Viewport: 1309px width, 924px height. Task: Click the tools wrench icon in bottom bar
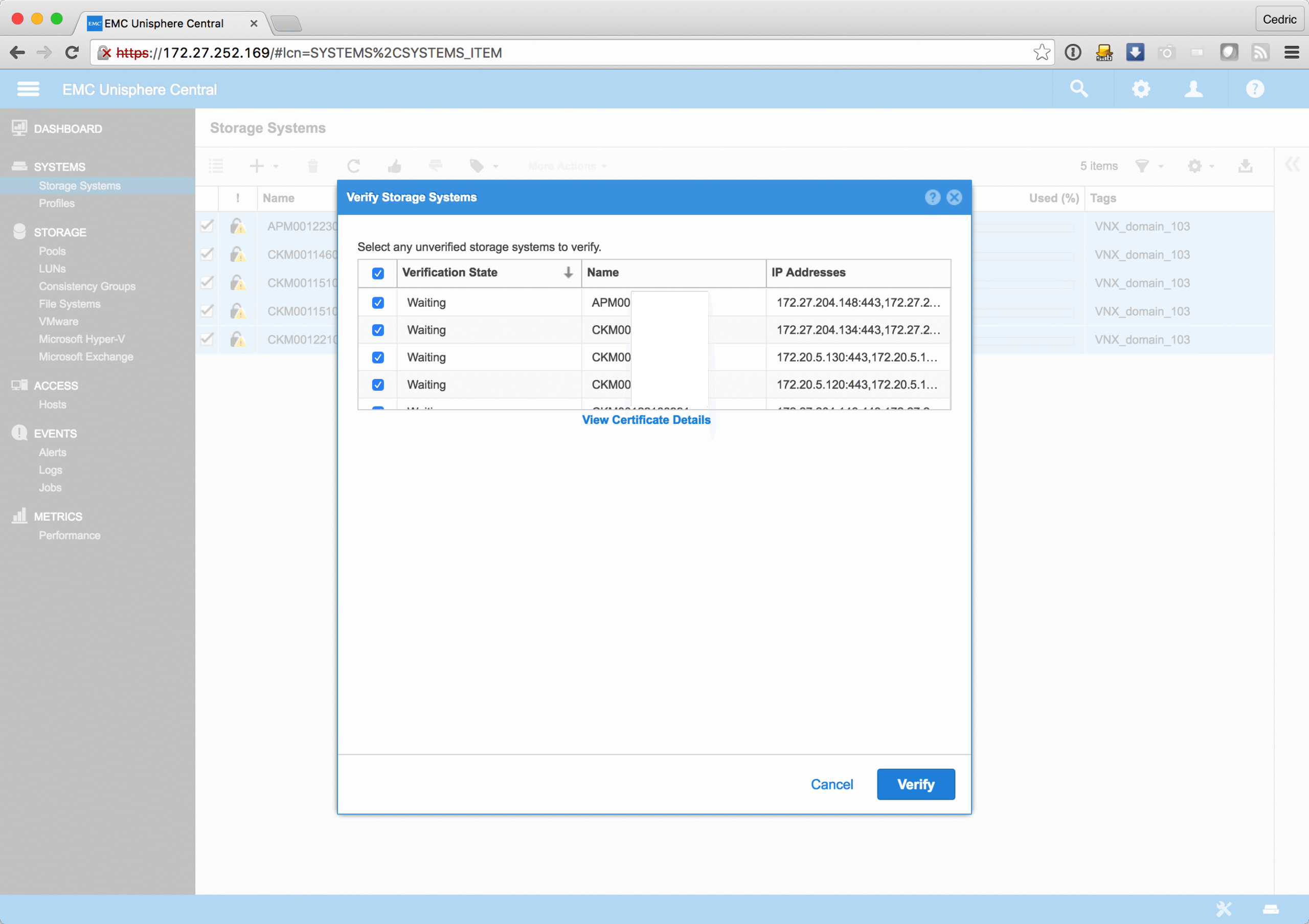click(x=1224, y=909)
